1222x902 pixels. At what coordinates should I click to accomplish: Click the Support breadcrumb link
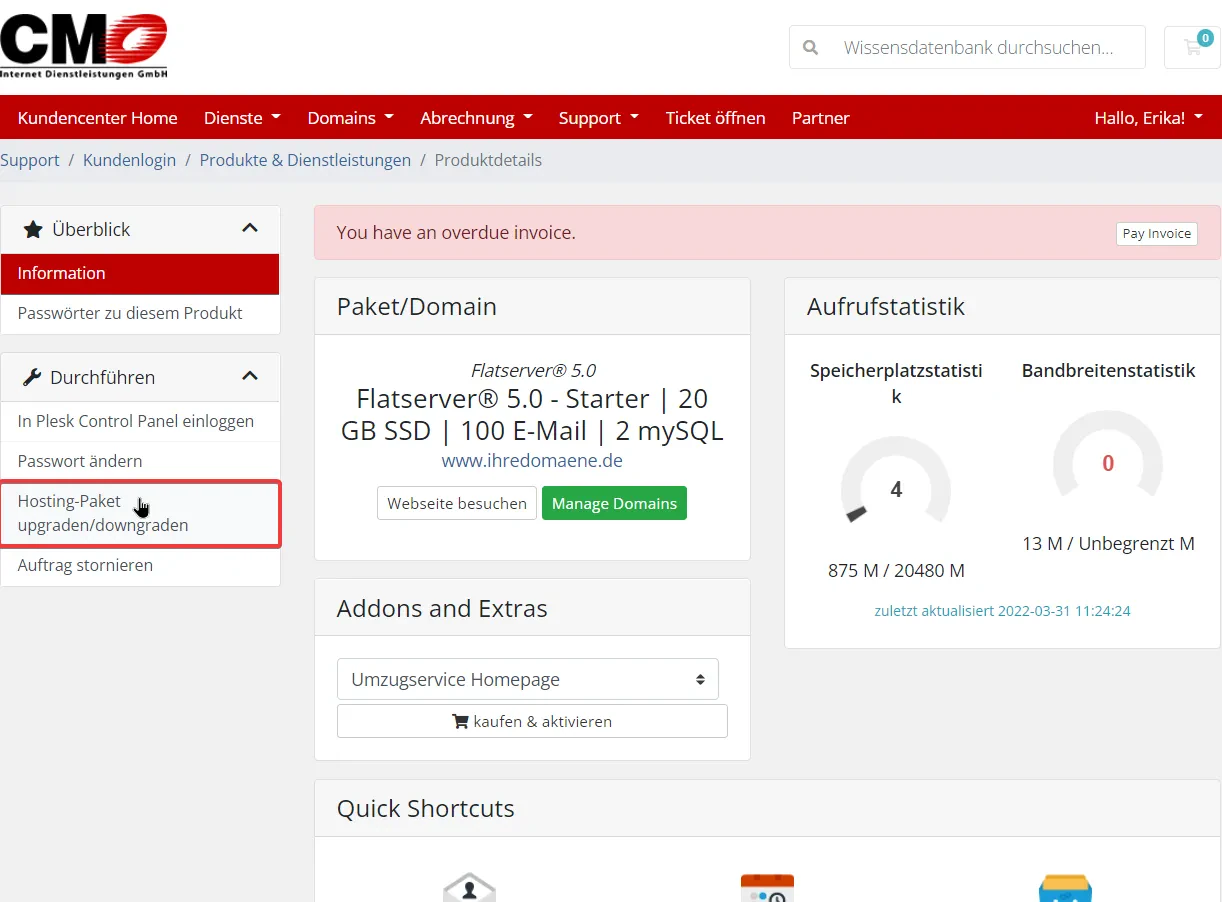30,160
